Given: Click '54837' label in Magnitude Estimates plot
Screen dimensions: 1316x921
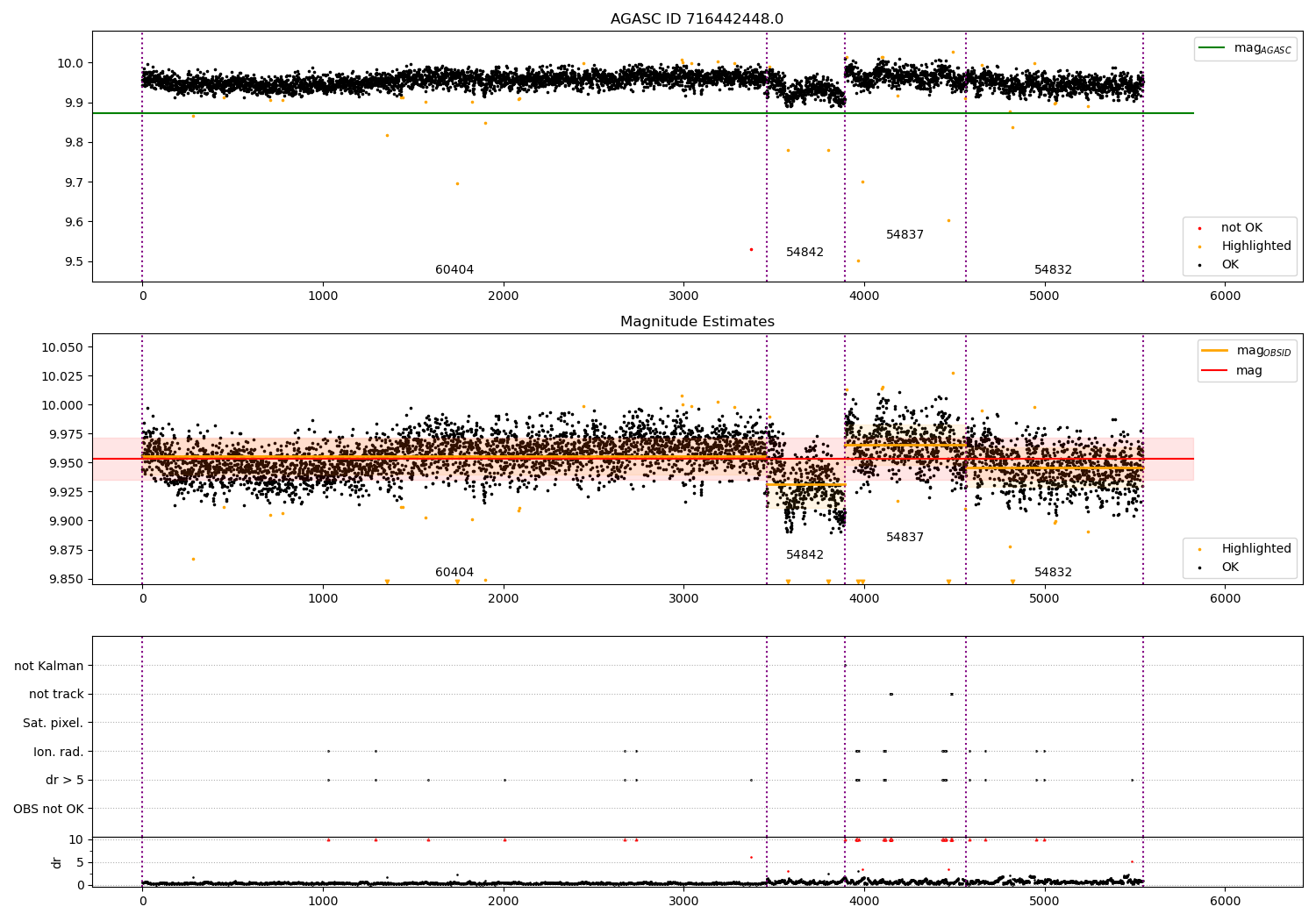Looking at the screenshot, I should [905, 538].
